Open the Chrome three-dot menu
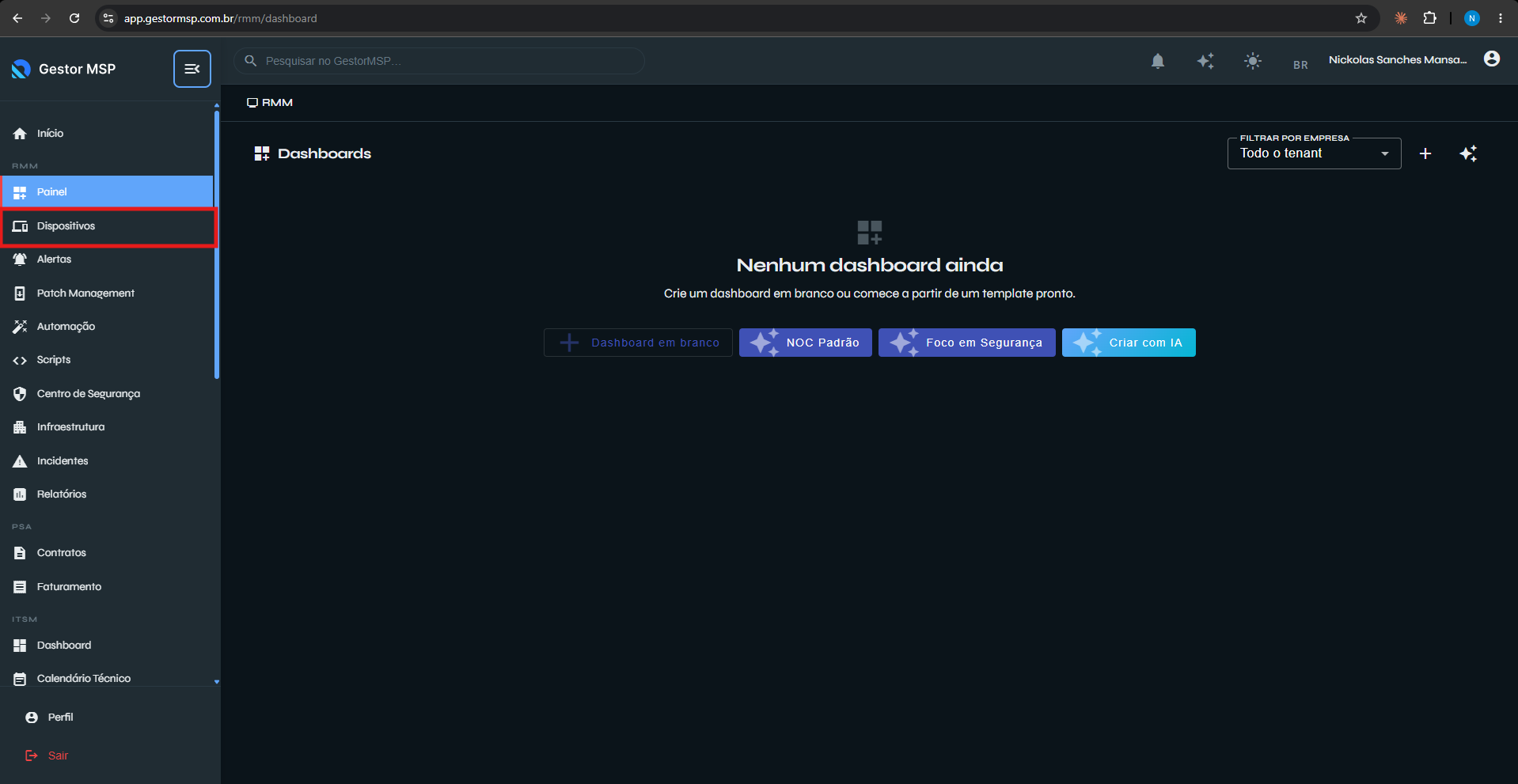 pos(1501,18)
